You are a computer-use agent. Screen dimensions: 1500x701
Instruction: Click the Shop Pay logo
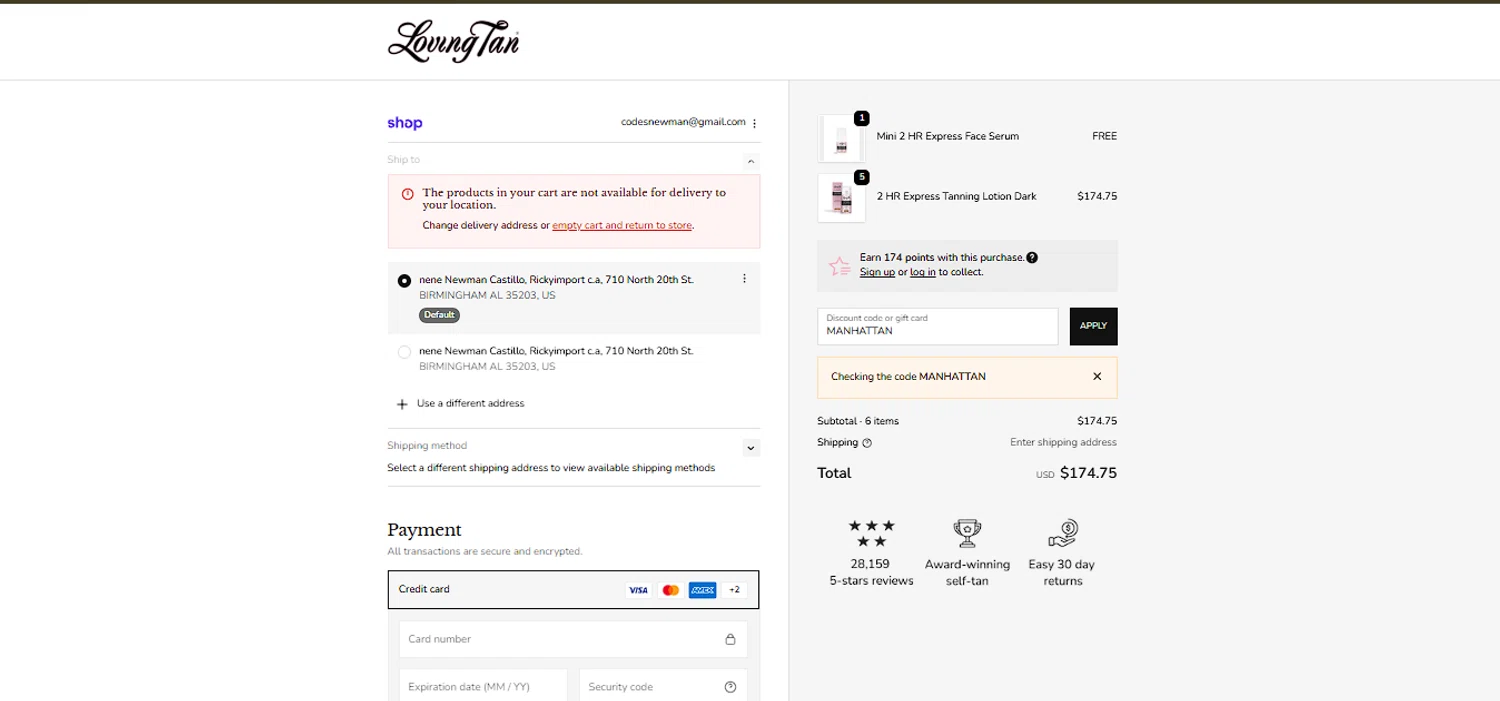tap(405, 123)
